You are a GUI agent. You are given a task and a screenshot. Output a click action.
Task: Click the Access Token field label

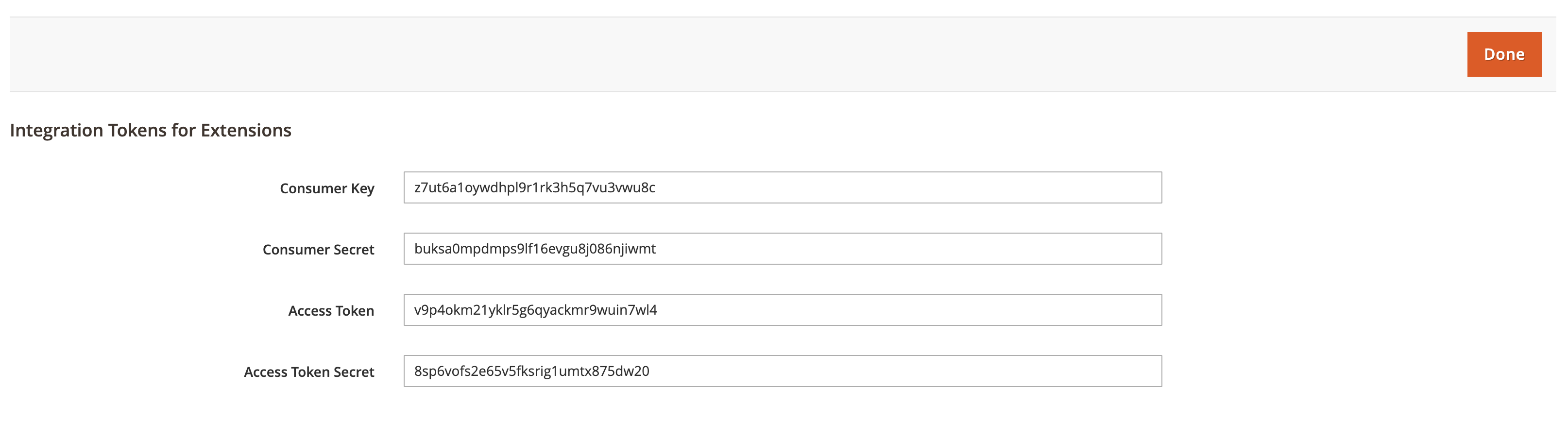coord(331,311)
